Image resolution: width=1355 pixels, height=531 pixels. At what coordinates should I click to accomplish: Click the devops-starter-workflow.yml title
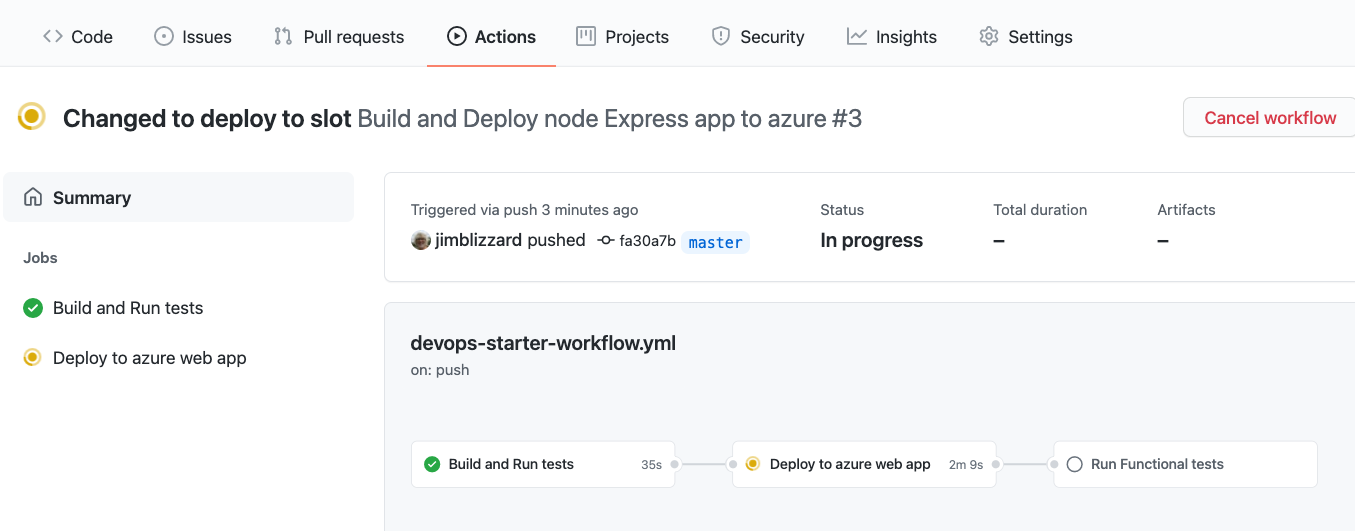click(x=543, y=343)
